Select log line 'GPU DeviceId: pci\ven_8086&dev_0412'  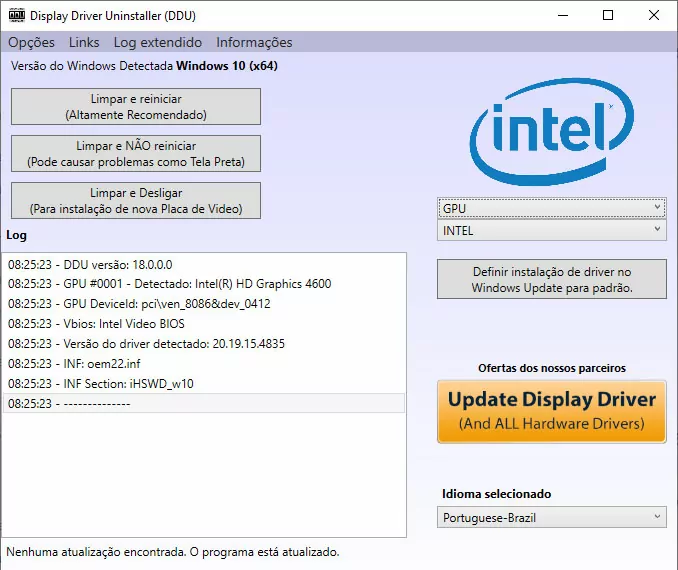pyautogui.click(x=204, y=304)
